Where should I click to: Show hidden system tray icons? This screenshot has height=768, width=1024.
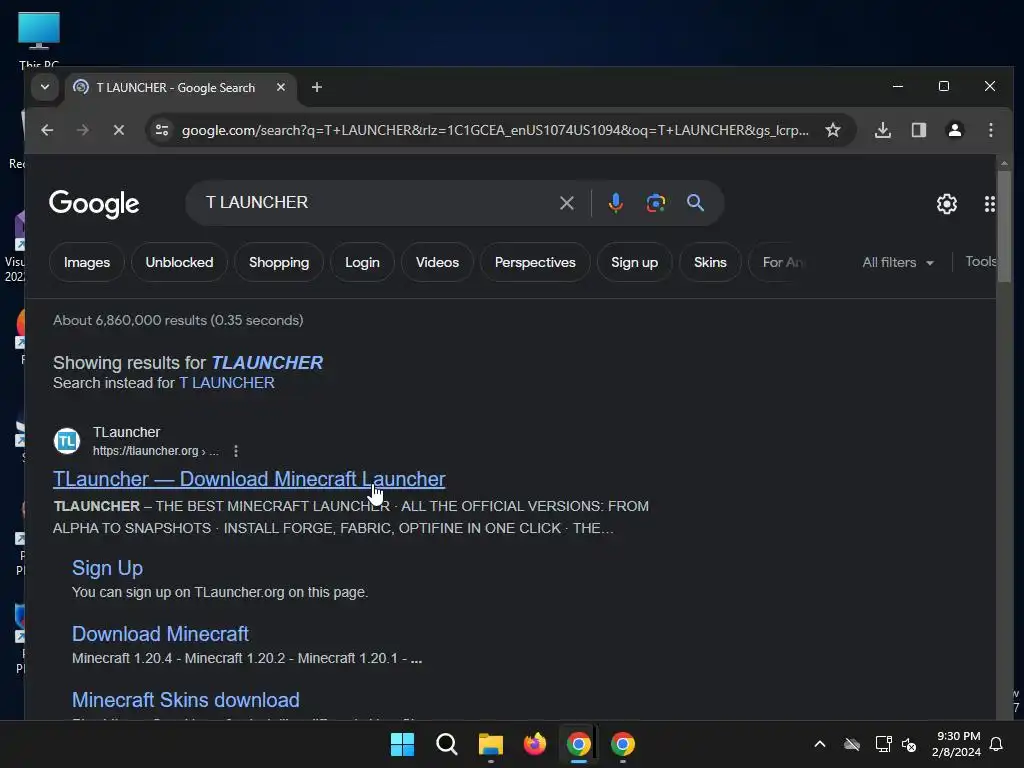[820, 744]
